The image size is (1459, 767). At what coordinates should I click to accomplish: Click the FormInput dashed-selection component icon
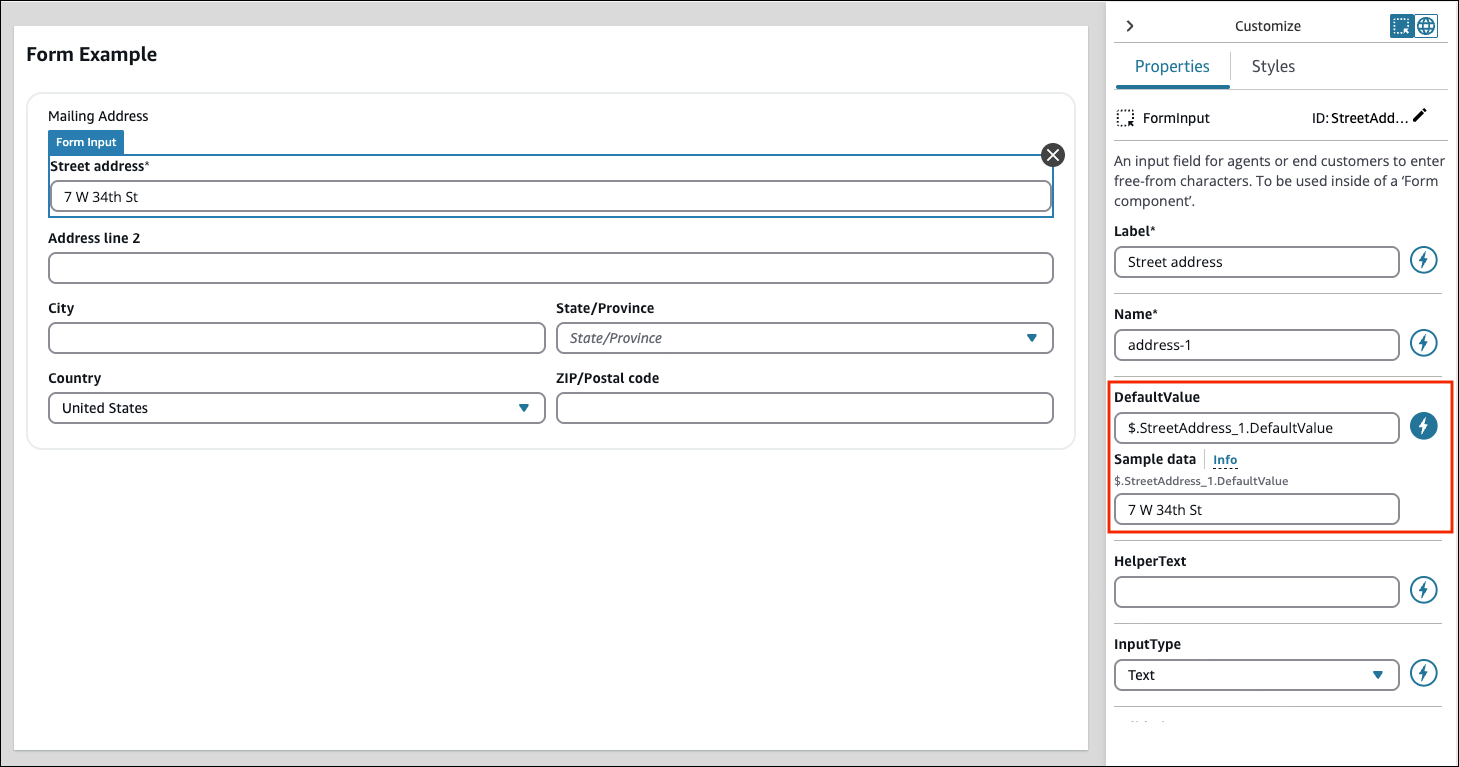(x=1124, y=116)
